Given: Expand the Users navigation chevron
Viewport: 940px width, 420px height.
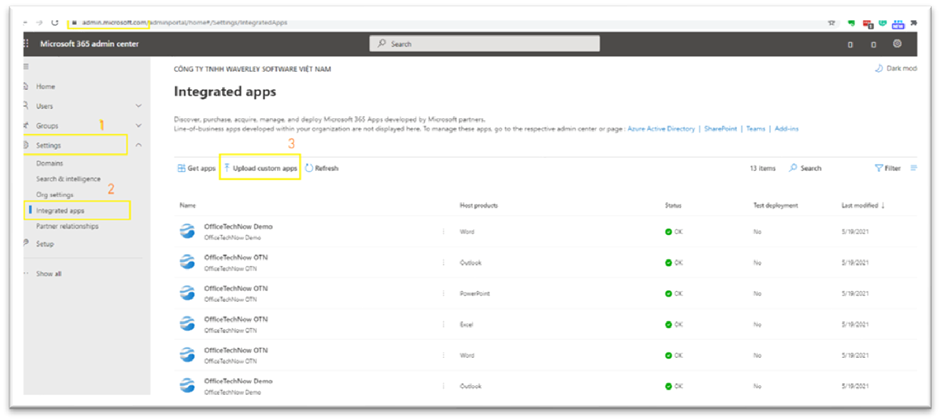Looking at the screenshot, I should [x=138, y=106].
